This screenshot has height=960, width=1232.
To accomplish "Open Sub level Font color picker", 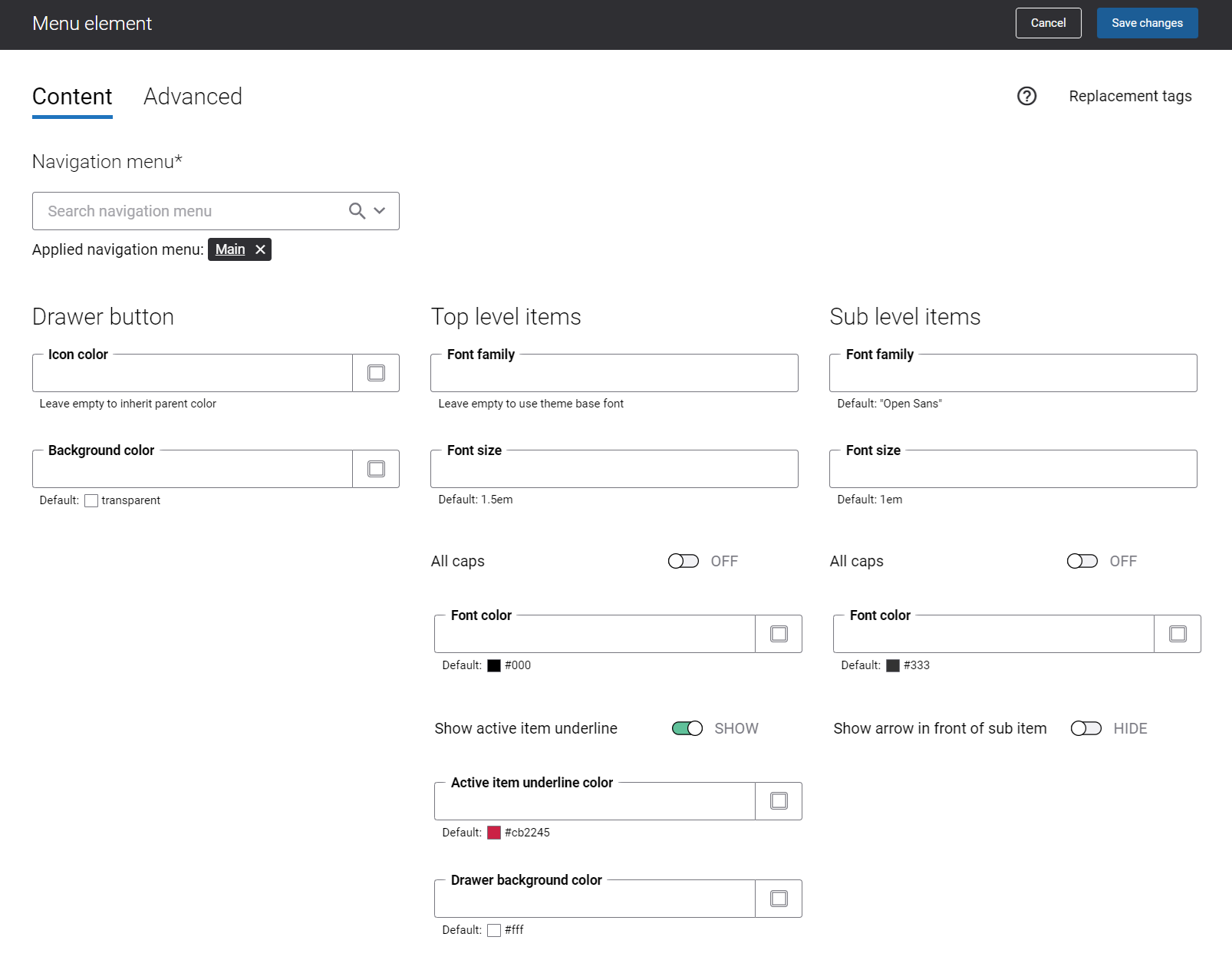I will (1178, 634).
